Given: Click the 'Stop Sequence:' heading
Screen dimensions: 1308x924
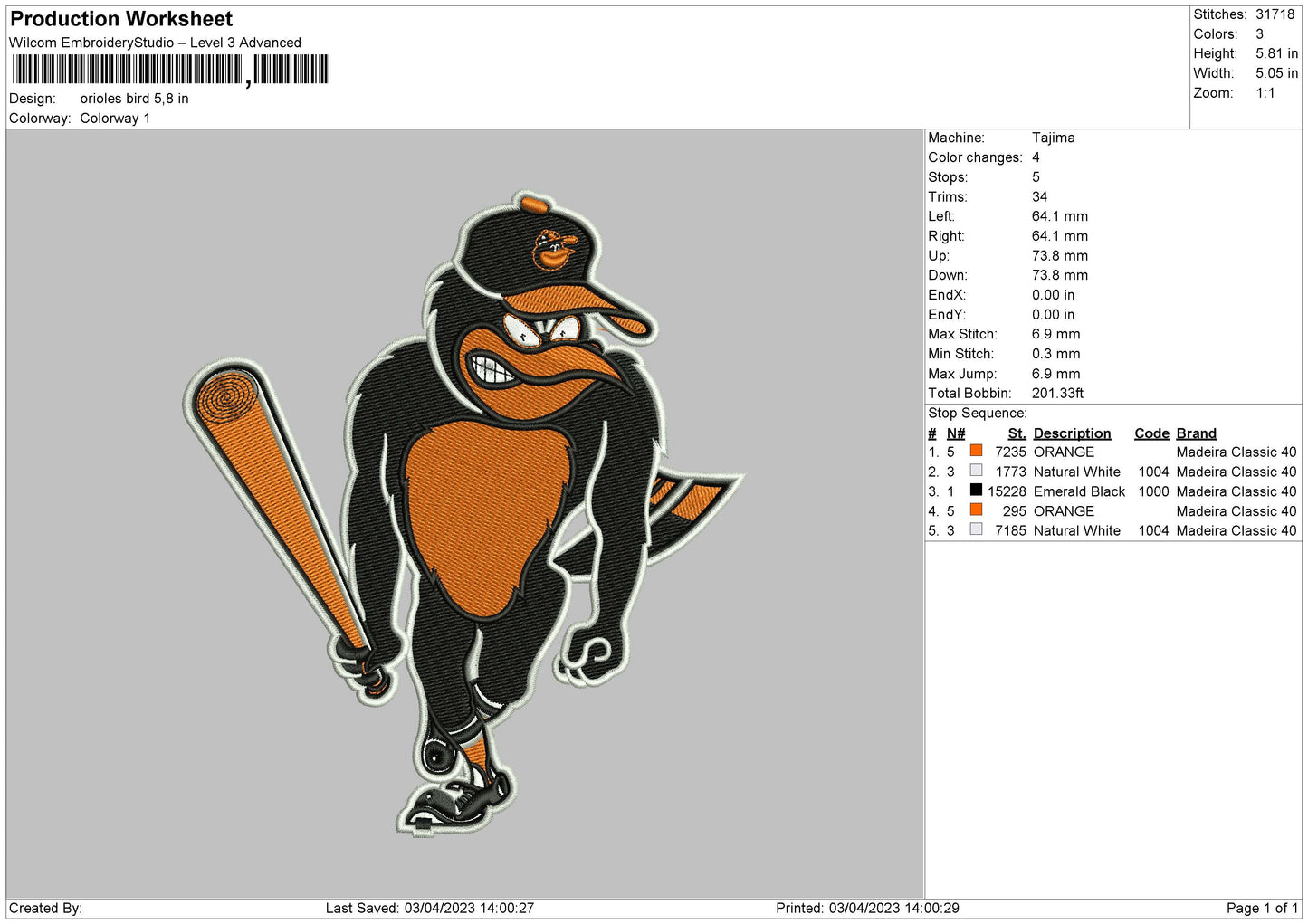Looking at the screenshot, I should click(977, 414).
